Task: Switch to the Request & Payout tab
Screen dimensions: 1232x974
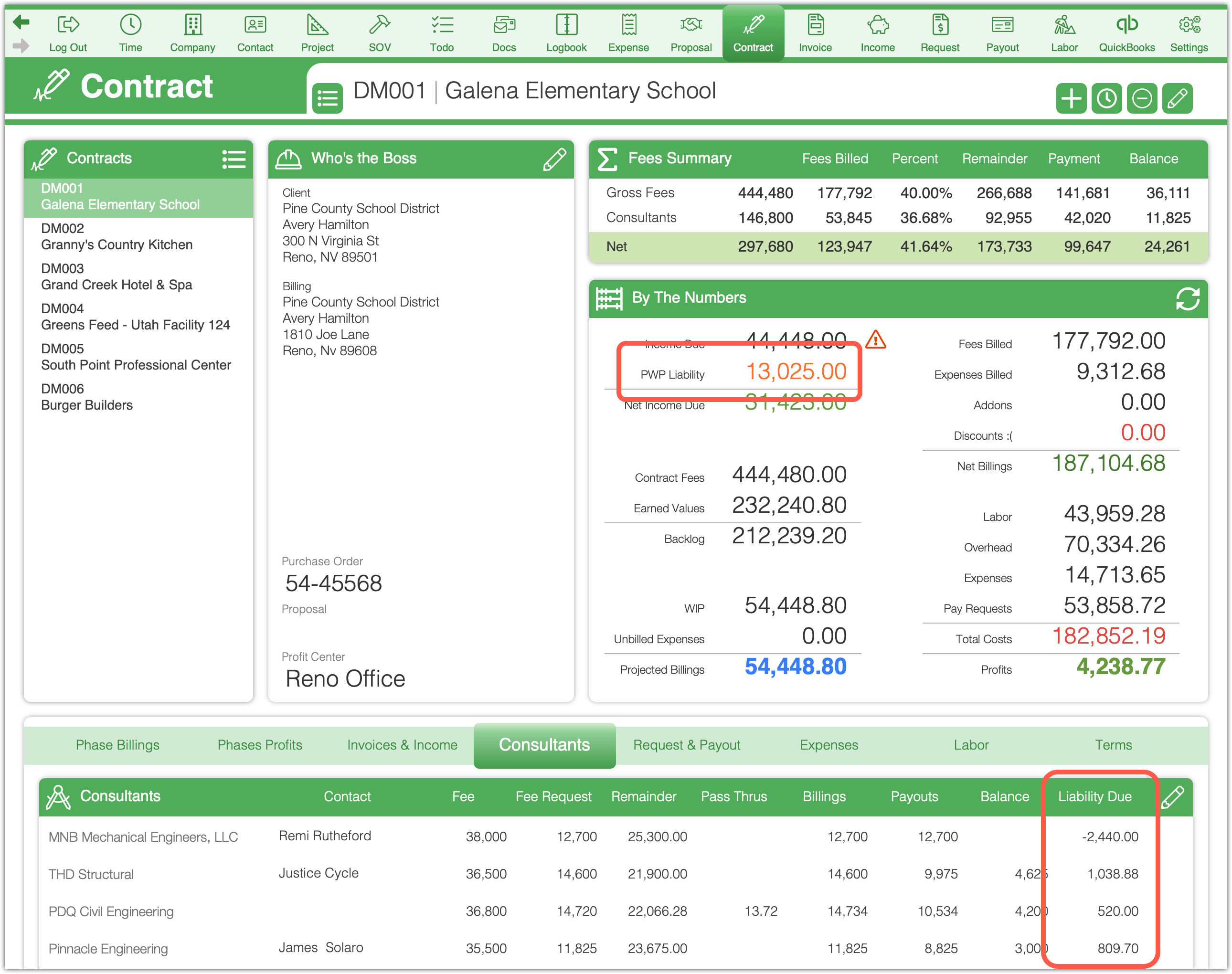Action: point(687,745)
